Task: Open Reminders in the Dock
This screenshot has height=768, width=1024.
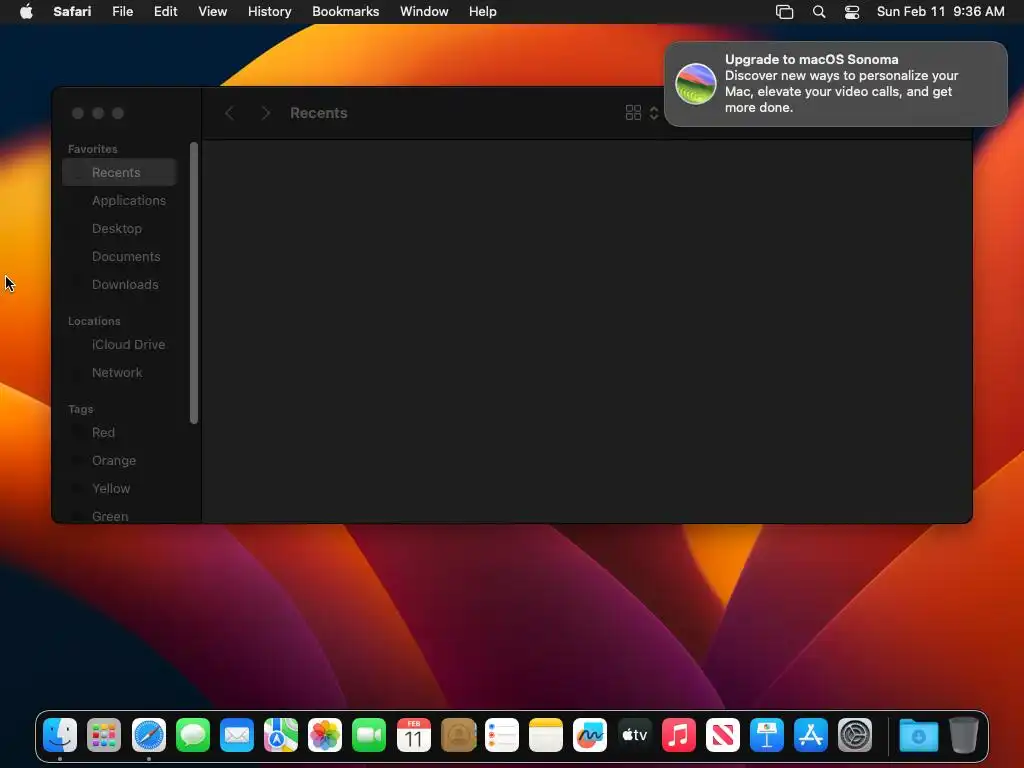Action: point(502,735)
